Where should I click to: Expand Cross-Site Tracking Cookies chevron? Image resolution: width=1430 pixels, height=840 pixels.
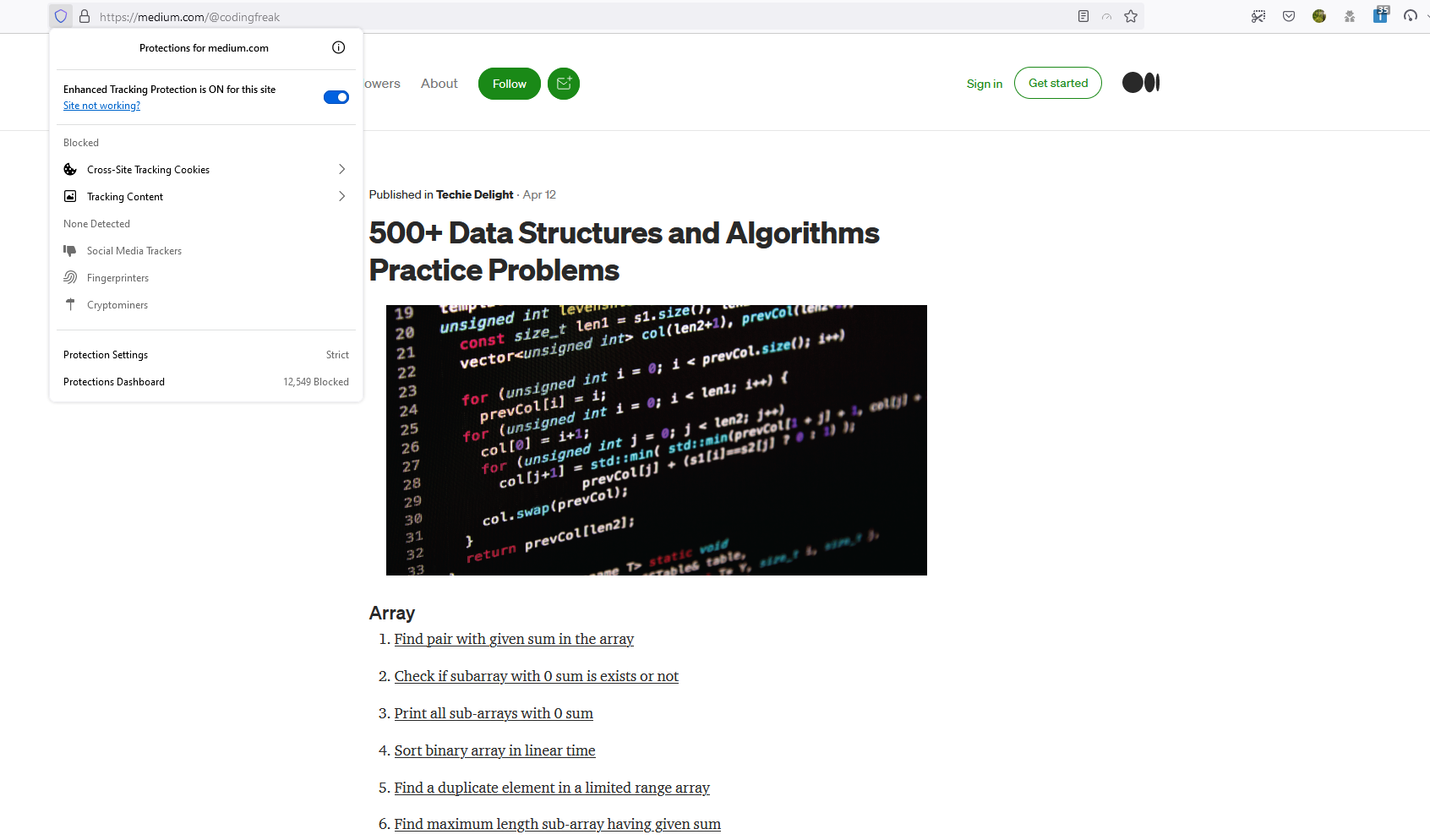point(341,169)
